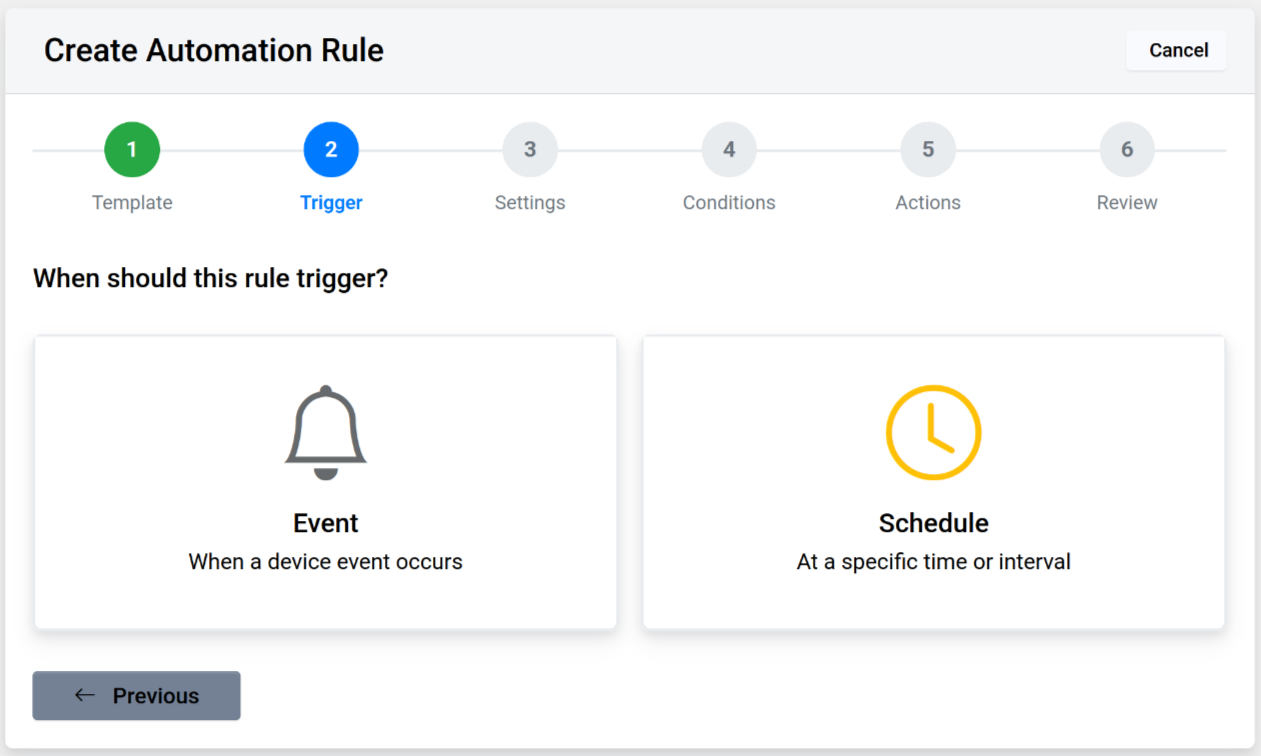Click the step 6 number circle

(1127, 150)
